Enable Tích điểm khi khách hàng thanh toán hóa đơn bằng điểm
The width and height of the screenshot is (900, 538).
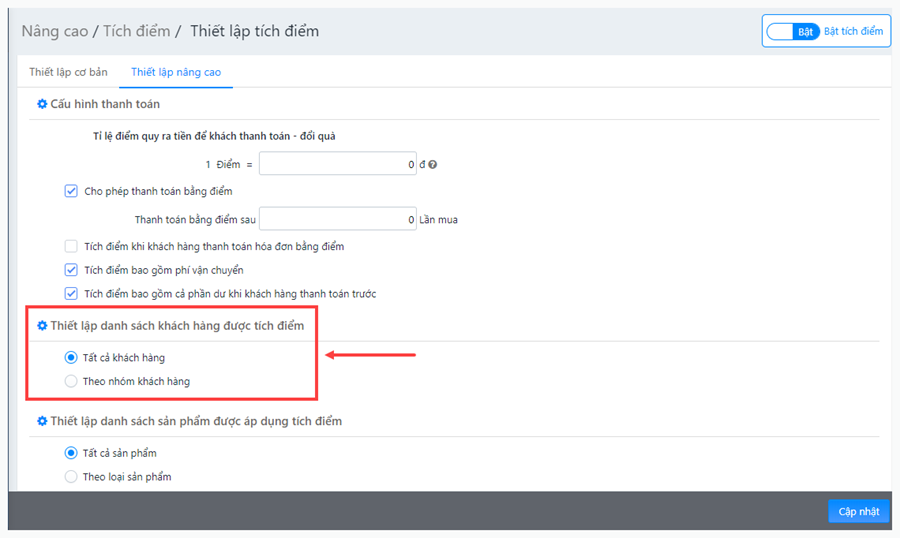tap(71, 246)
